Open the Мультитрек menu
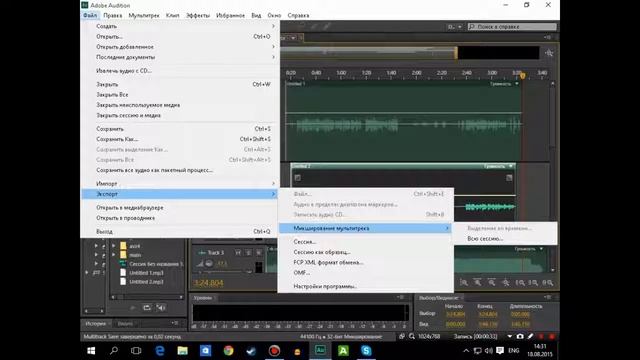 click(x=144, y=16)
